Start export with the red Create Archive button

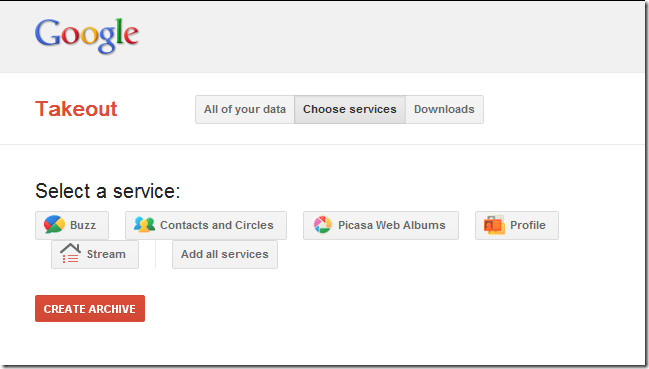[90, 308]
